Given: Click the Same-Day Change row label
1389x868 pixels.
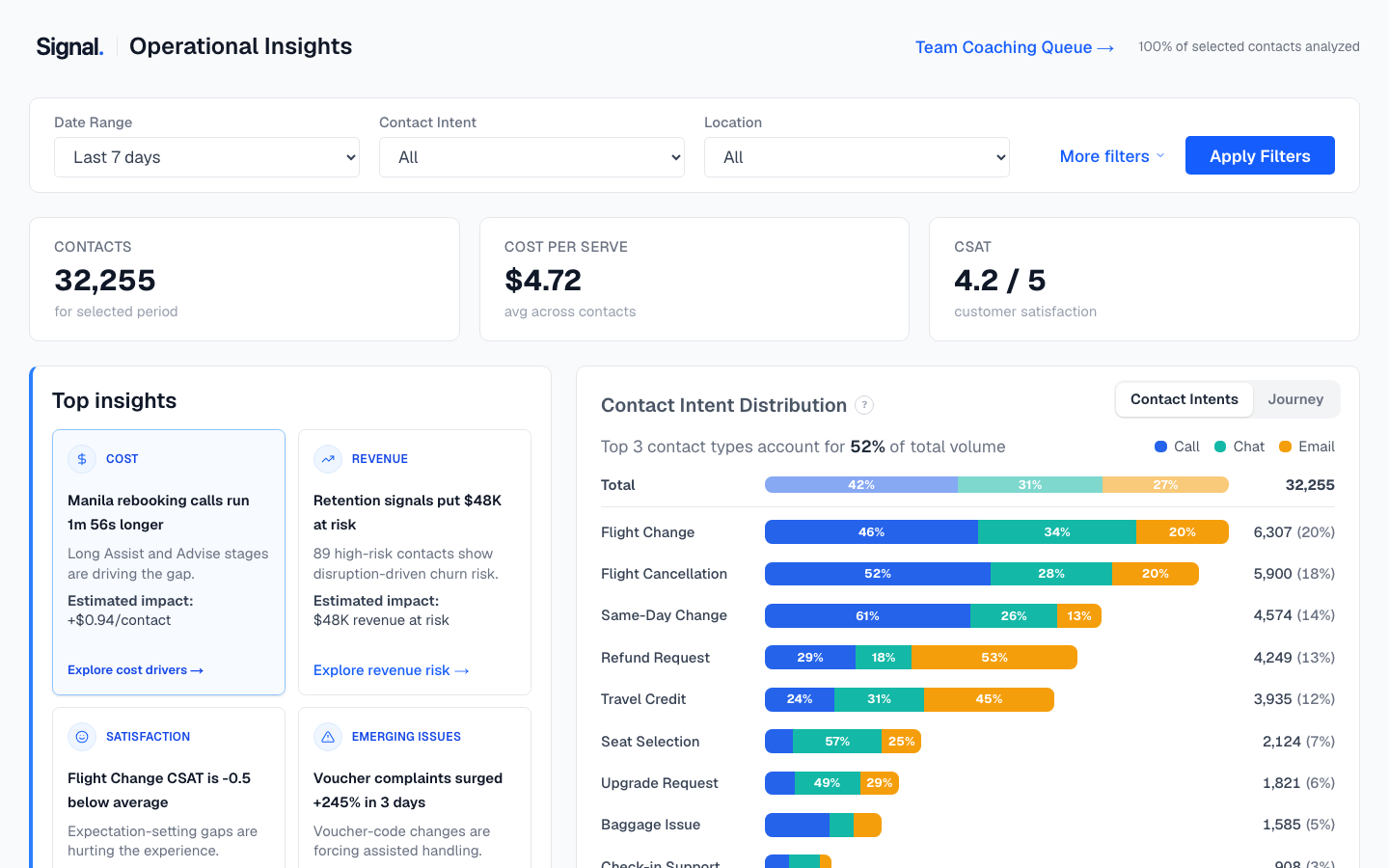Looking at the screenshot, I should pos(664,615).
